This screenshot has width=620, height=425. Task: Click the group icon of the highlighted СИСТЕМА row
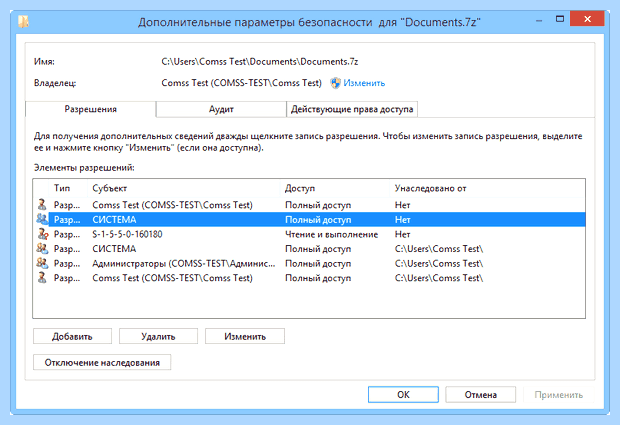point(42,219)
